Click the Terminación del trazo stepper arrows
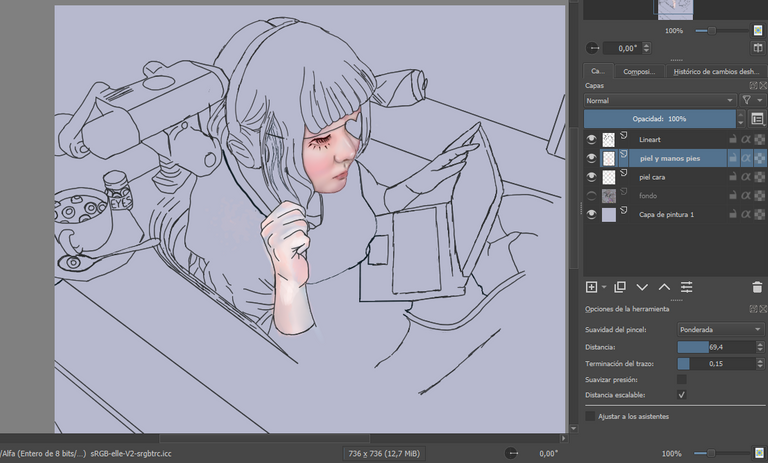Viewport: 768px width, 463px height. (x=760, y=364)
